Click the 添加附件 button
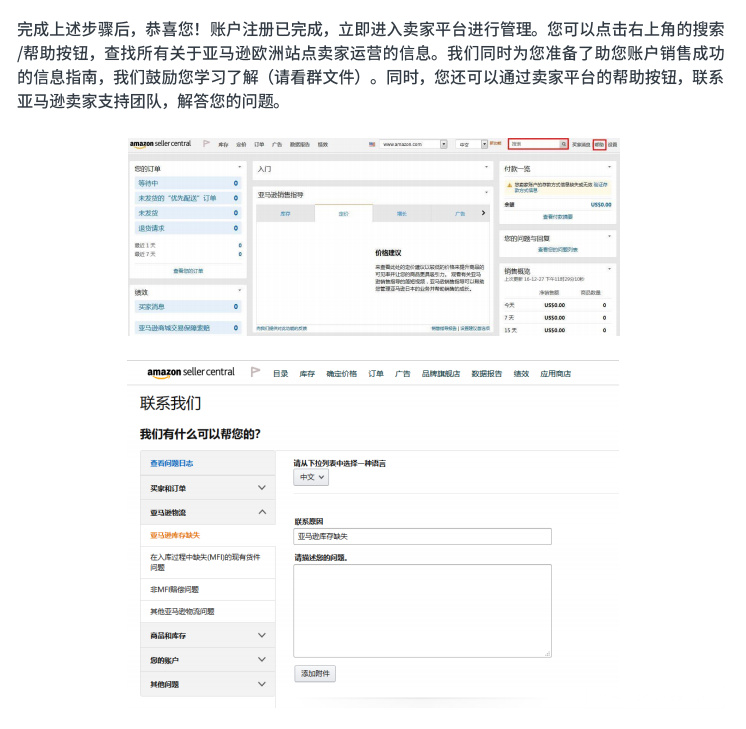Image resolution: width=746 pixels, height=729 pixels. coord(315,673)
